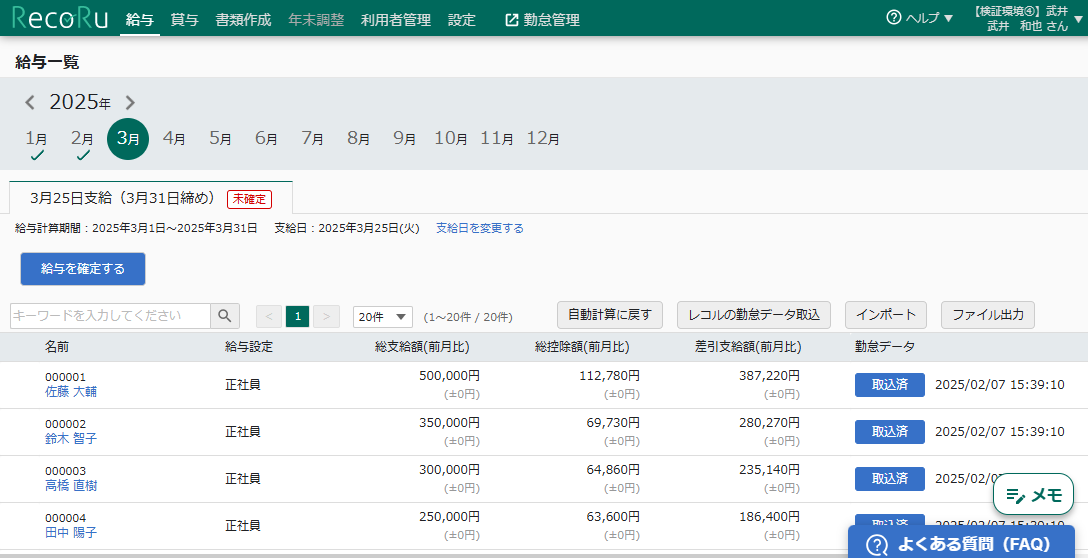Expand the user account menu arrow
This screenshot has width=1088, height=558.
click(1078, 19)
